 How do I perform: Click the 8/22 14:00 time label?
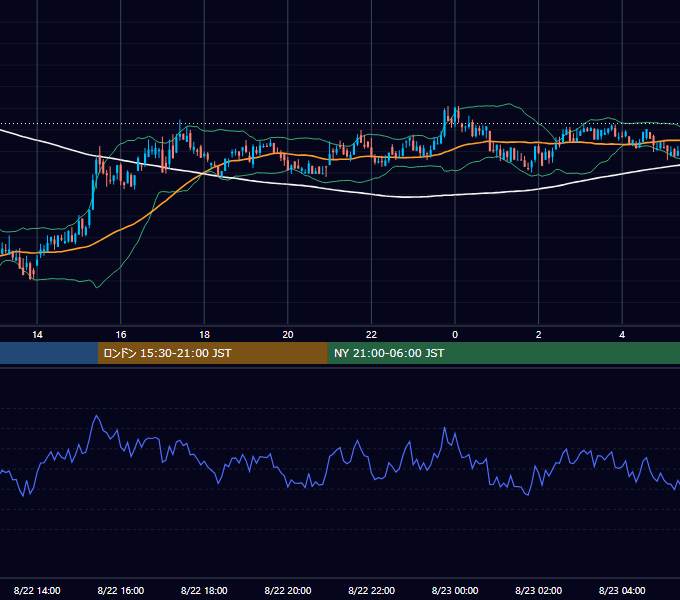tap(37, 590)
